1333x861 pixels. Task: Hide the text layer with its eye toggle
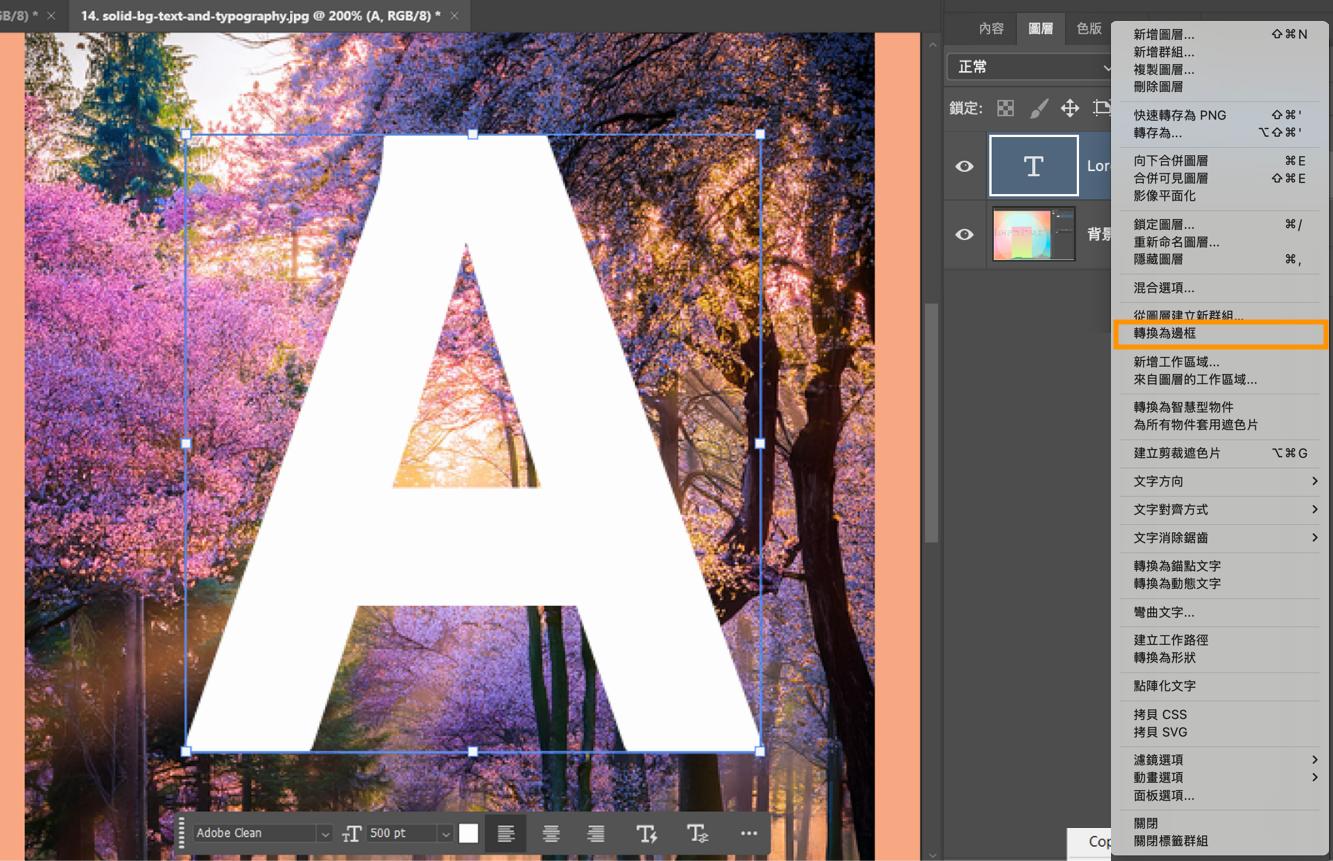[963, 165]
